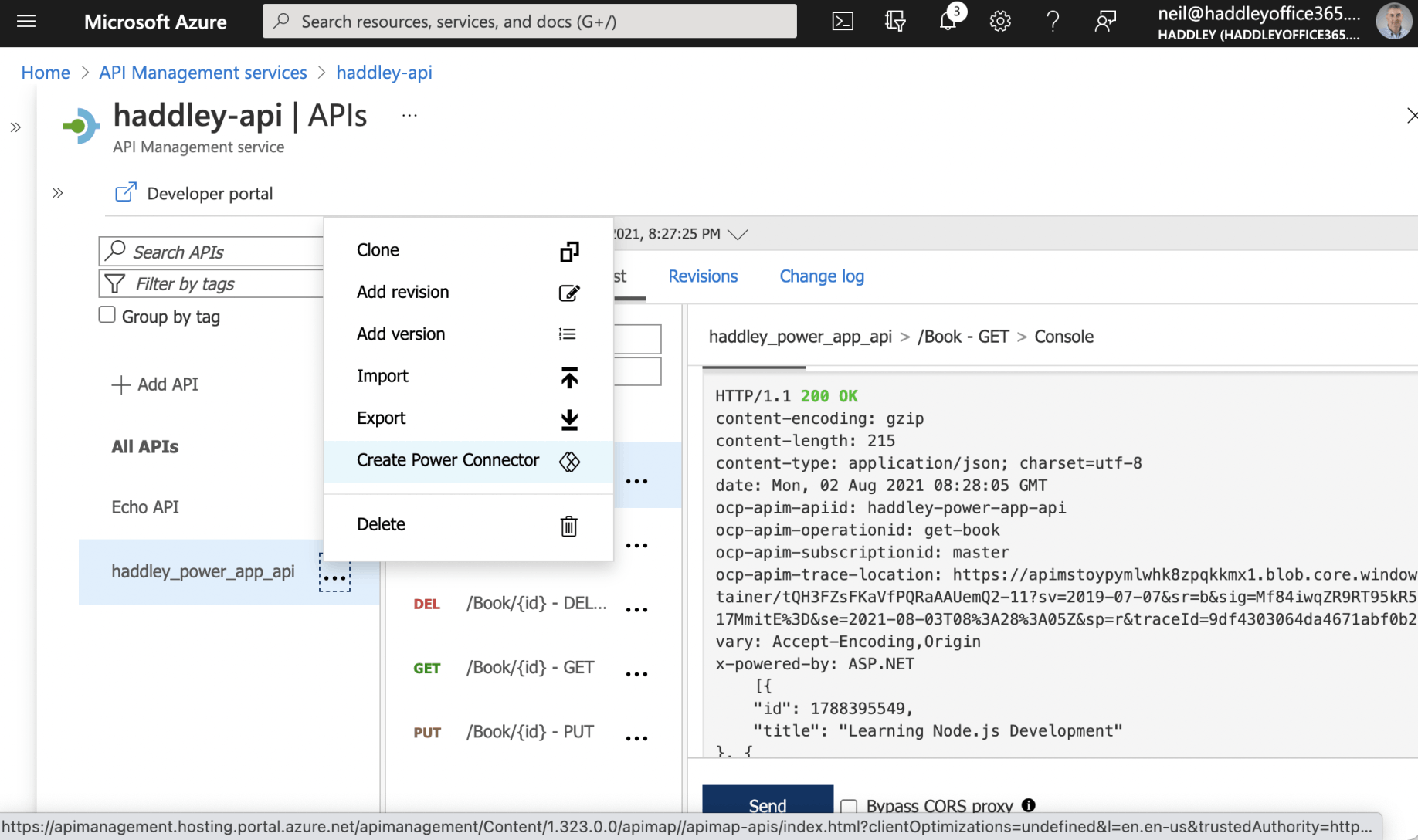Switch to the Change log tab
The height and width of the screenshot is (840, 1418).
point(822,276)
